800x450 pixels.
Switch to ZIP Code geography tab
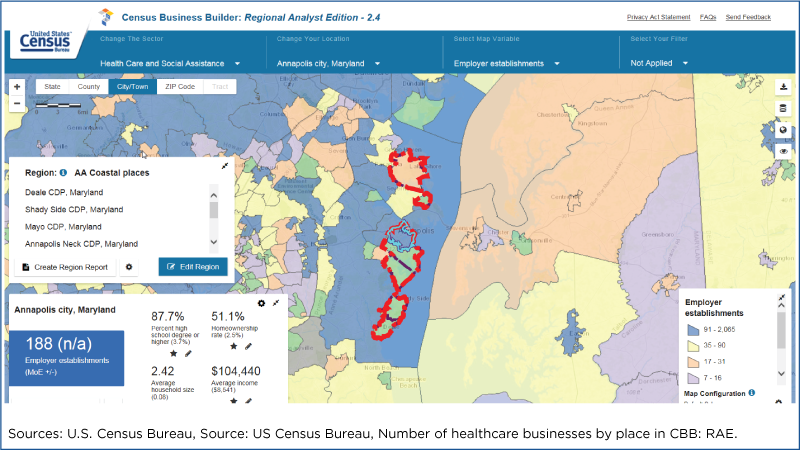pyautogui.click(x=180, y=87)
